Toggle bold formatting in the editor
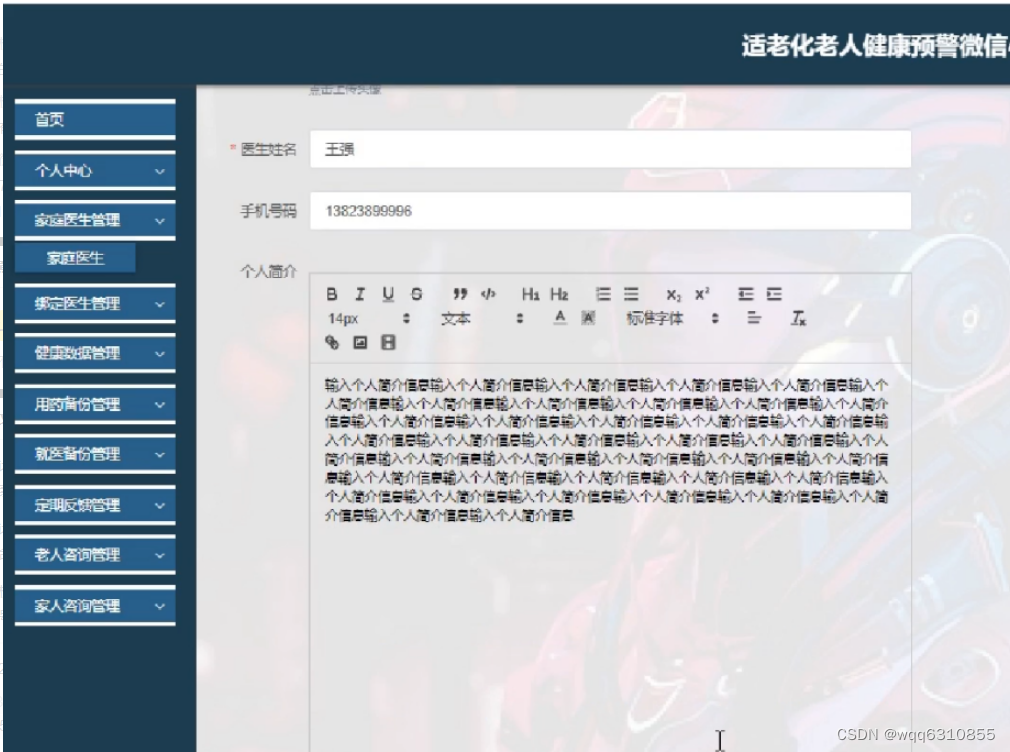This screenshot has width=1010, height=752. coord(332,294)
